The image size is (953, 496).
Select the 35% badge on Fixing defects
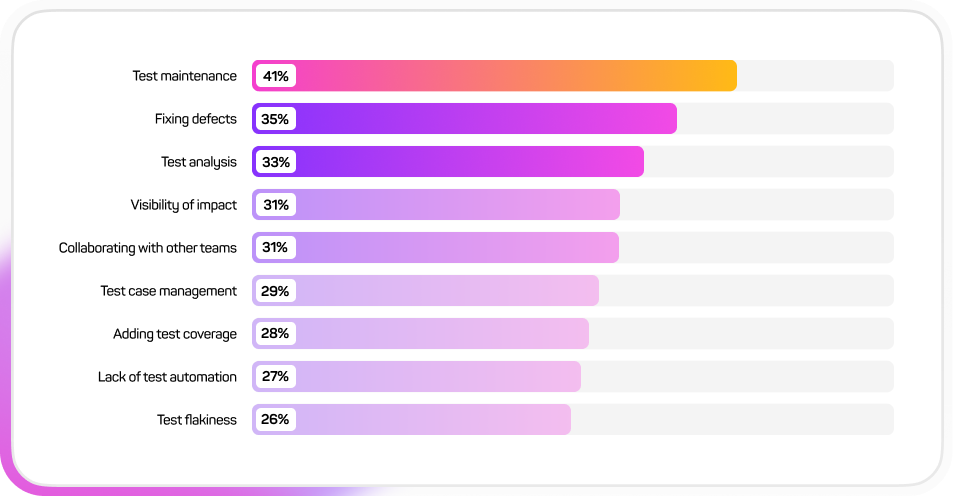(x=276, y=119)
